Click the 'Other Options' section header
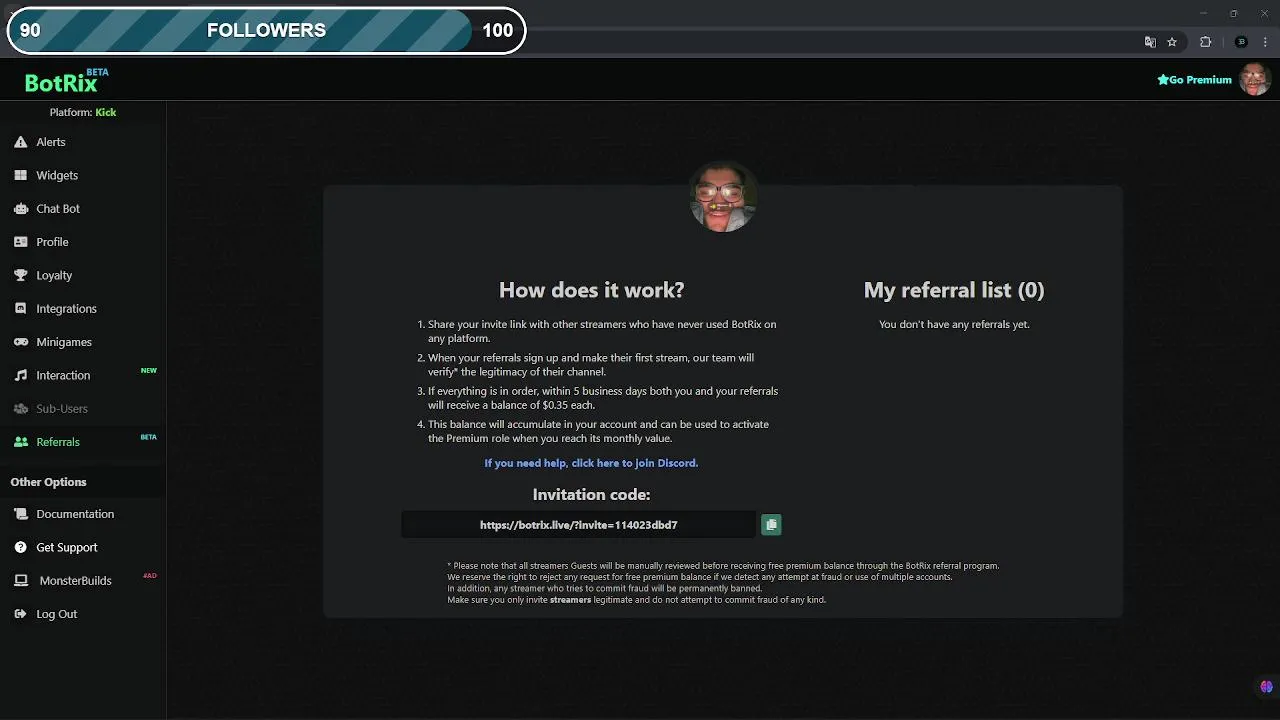The height and width of the screenshot is (720, 1280). coord(49,482)
